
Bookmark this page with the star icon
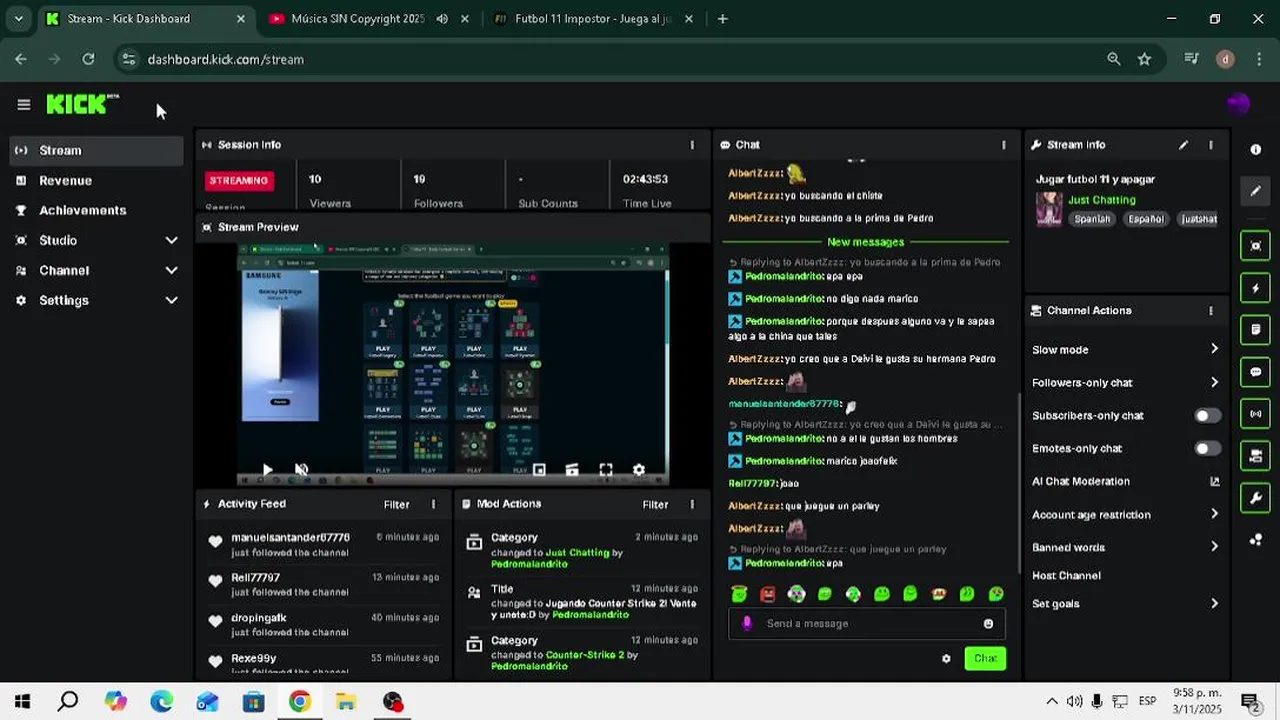[1144, 59]
